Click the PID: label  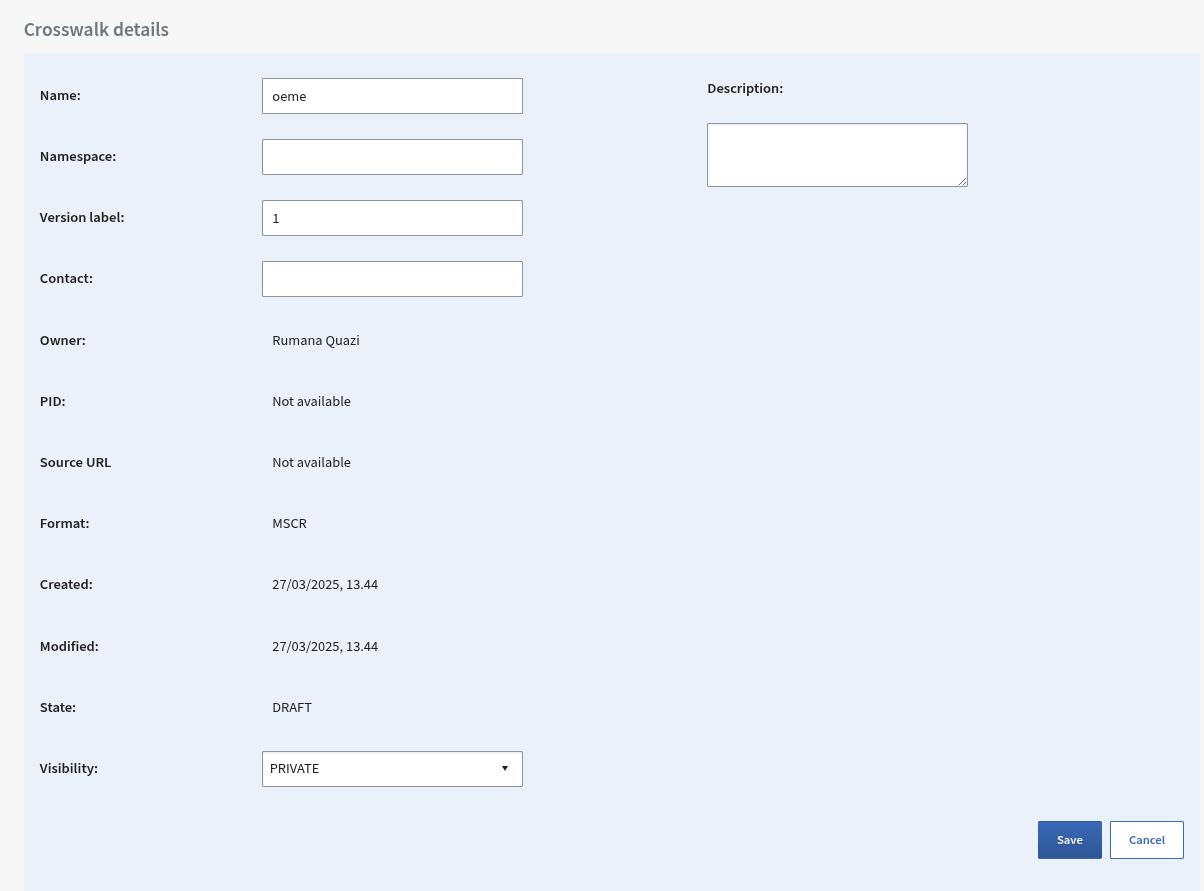(x=53, y=401)
